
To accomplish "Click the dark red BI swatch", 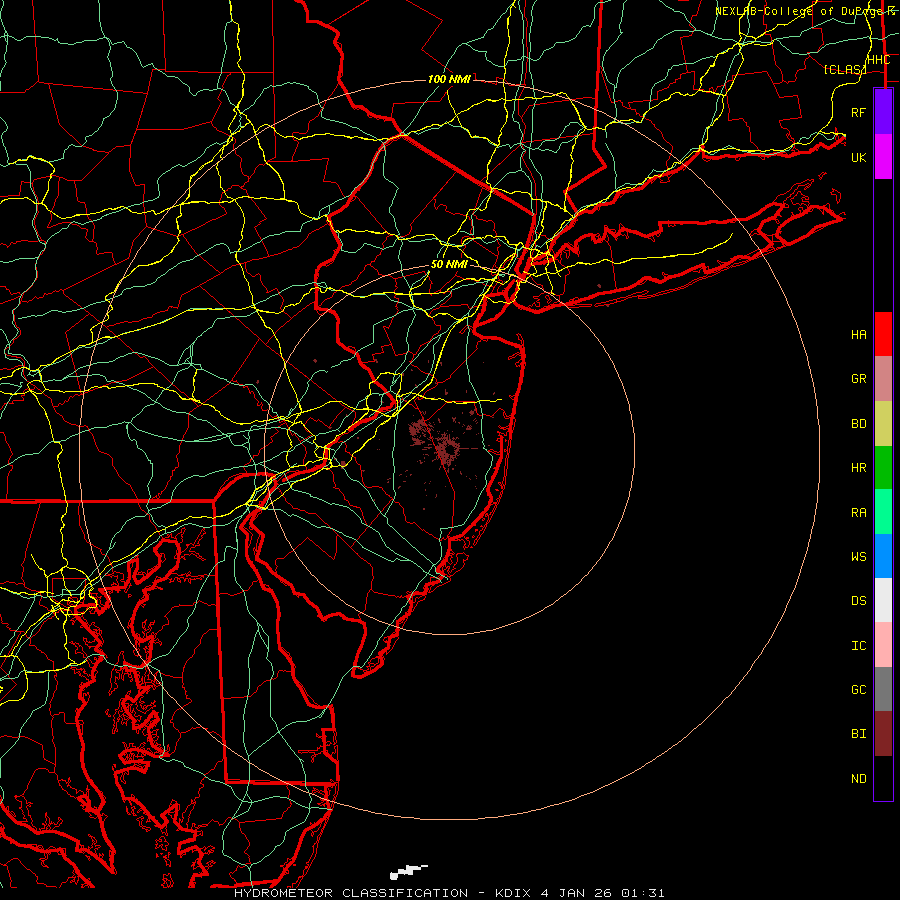I will click(883, 734).
